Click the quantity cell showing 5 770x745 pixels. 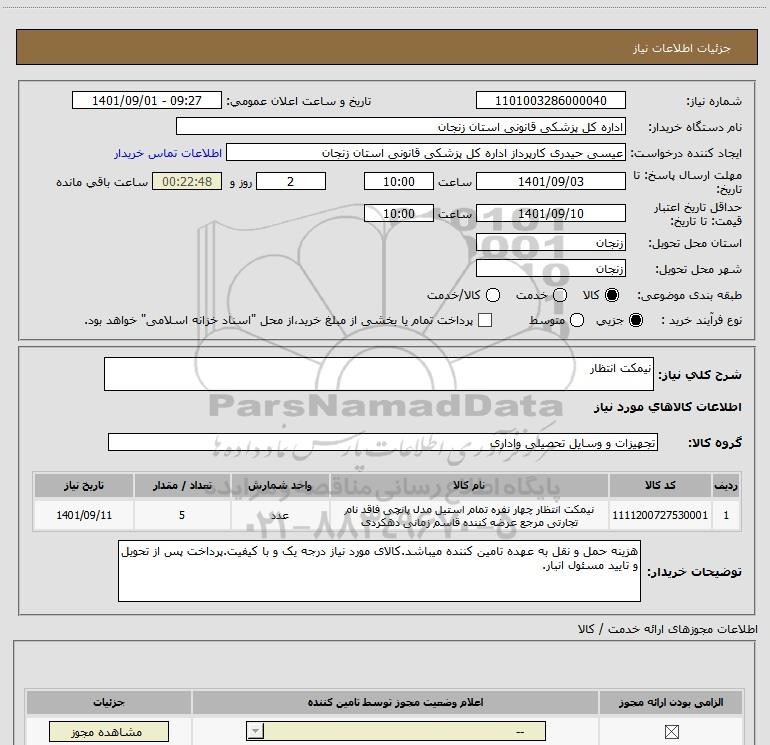tap(182, 515)
